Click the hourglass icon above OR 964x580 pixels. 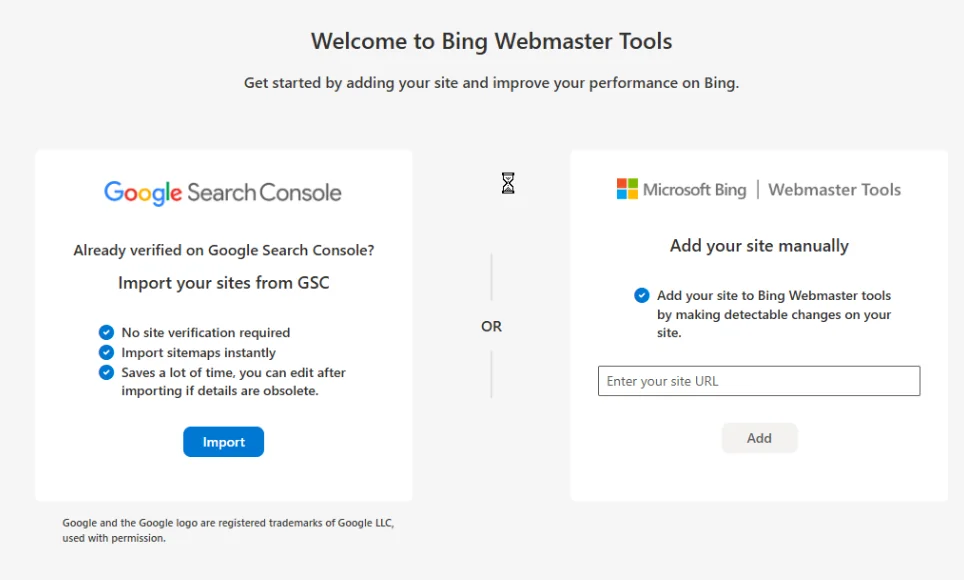point(508,183)
